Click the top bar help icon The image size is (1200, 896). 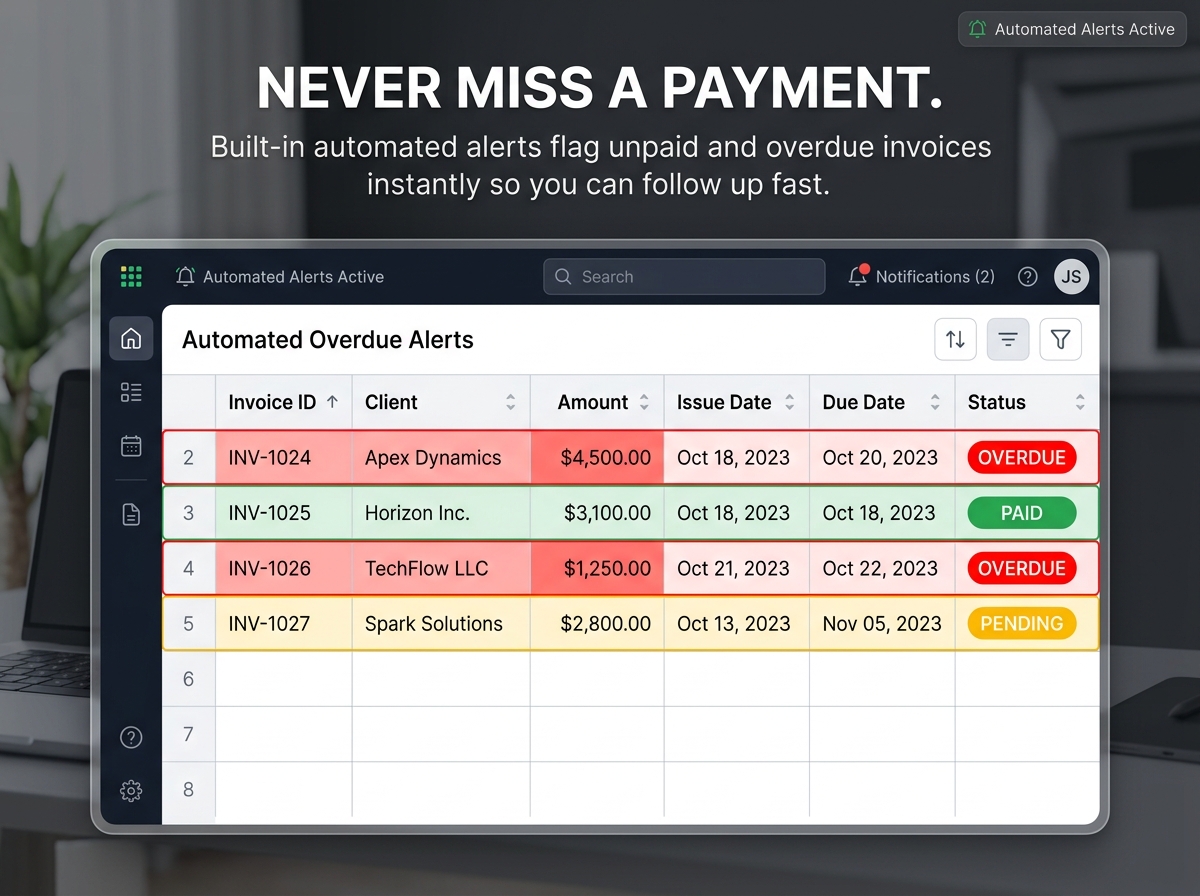(x=1027, y=277)
